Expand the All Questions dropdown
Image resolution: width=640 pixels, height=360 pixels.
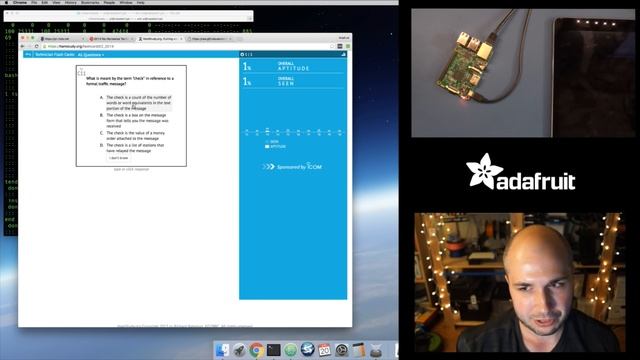91,55
